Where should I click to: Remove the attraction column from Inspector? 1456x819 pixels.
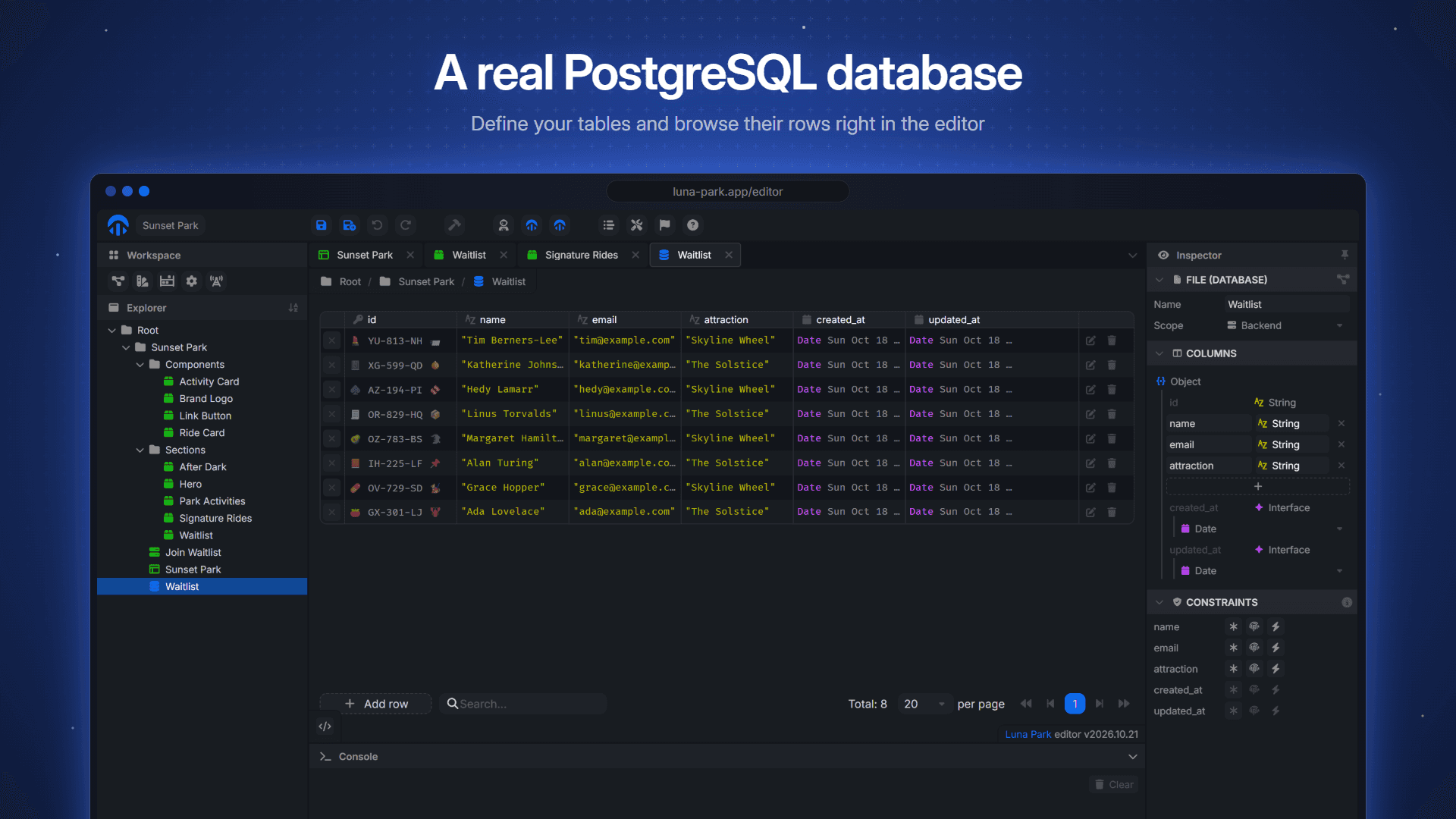[1341, 466]
